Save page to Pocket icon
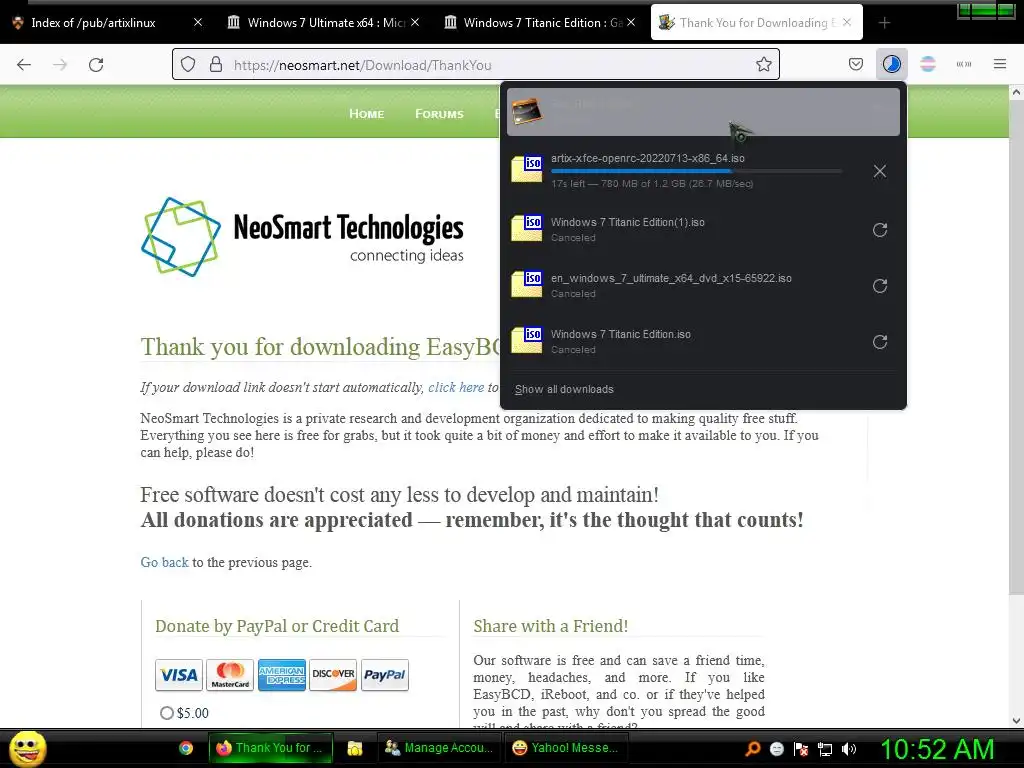The width and height of the screenshot is (1024, 768). click(x=856, y=65)
